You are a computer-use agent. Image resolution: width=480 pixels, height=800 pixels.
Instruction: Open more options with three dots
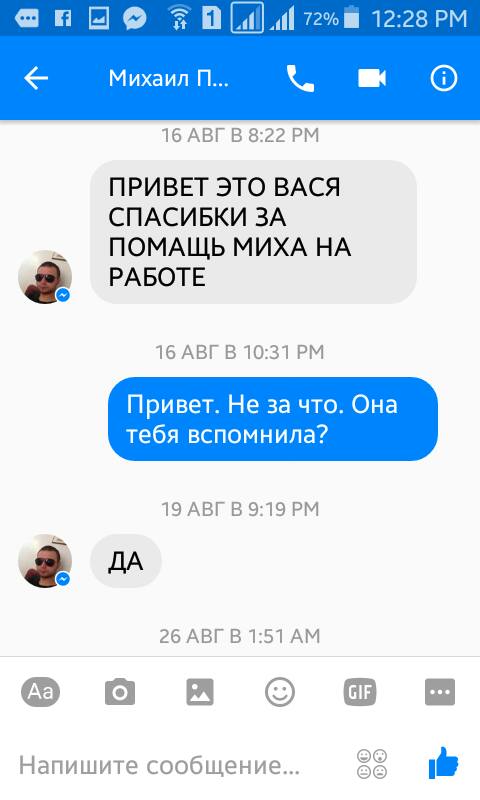coord(440,692)
